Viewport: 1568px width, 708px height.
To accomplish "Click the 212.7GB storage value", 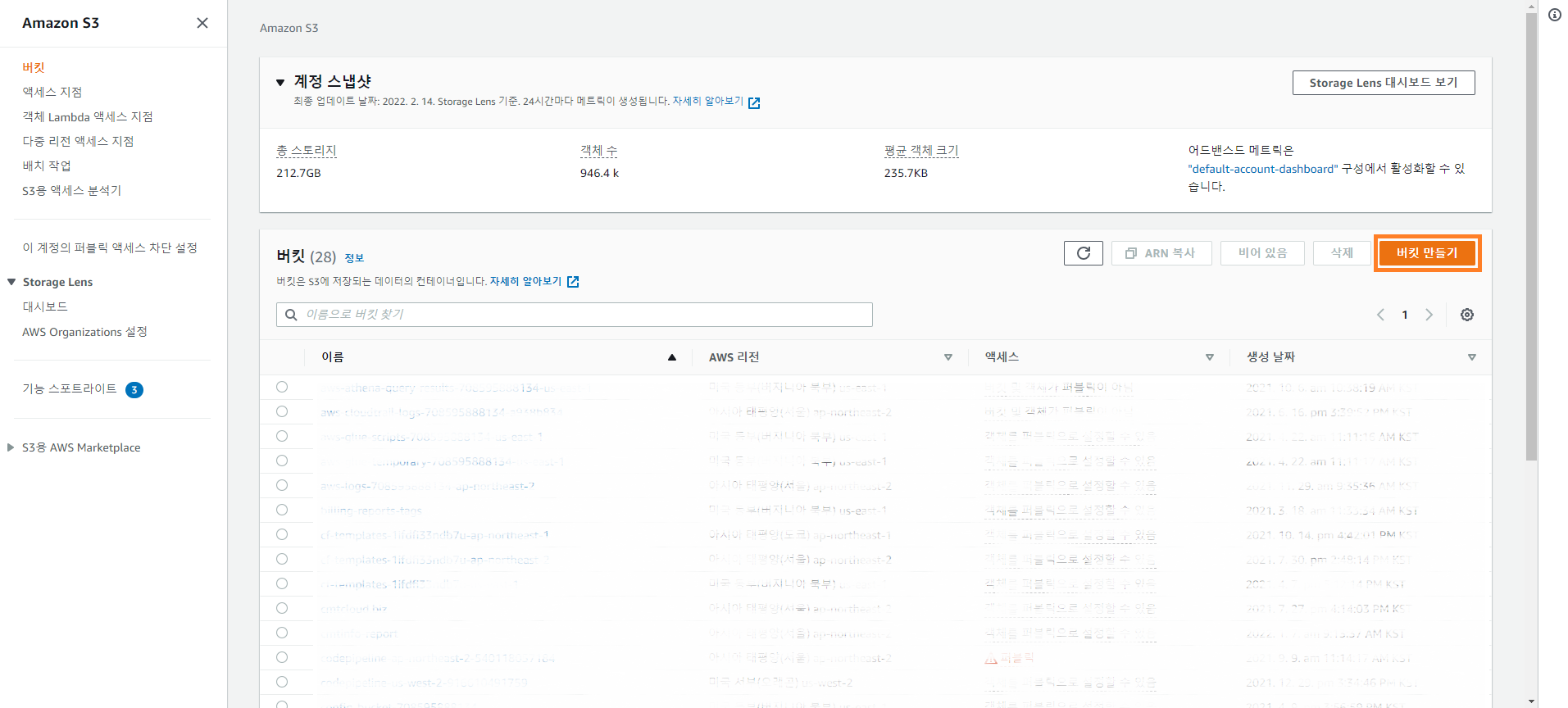I will pyautogui.click(x=298, y=174).
